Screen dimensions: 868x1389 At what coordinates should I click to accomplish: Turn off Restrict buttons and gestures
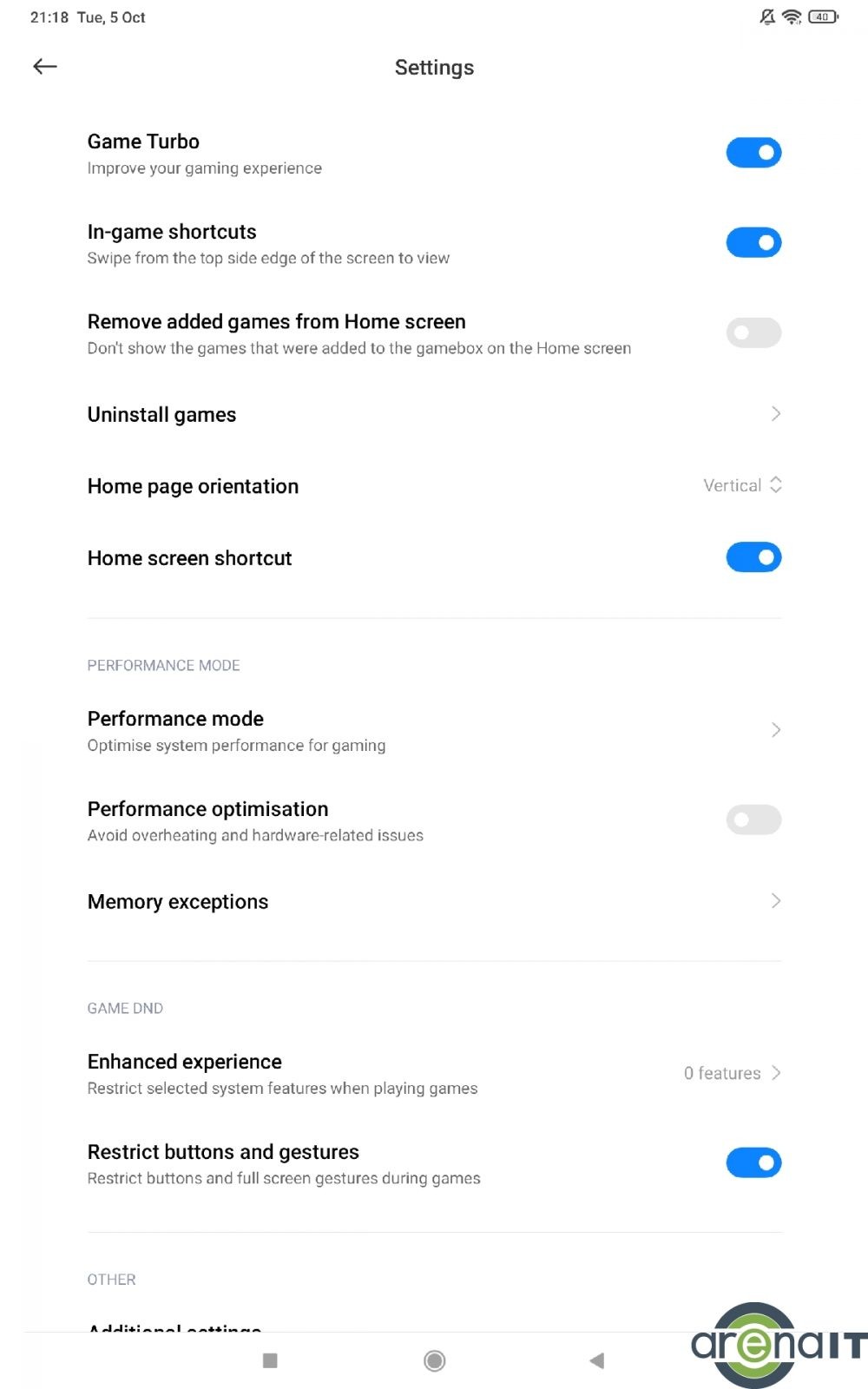[753, 1162]
